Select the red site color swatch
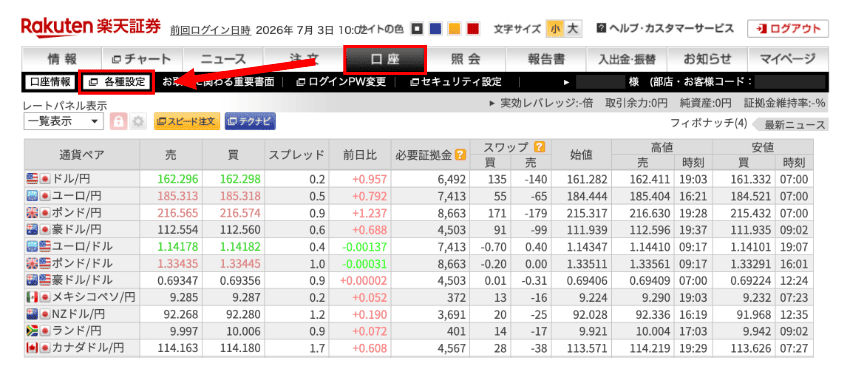The height and width of the screenshot is (372, 850). tap(473, 28)
